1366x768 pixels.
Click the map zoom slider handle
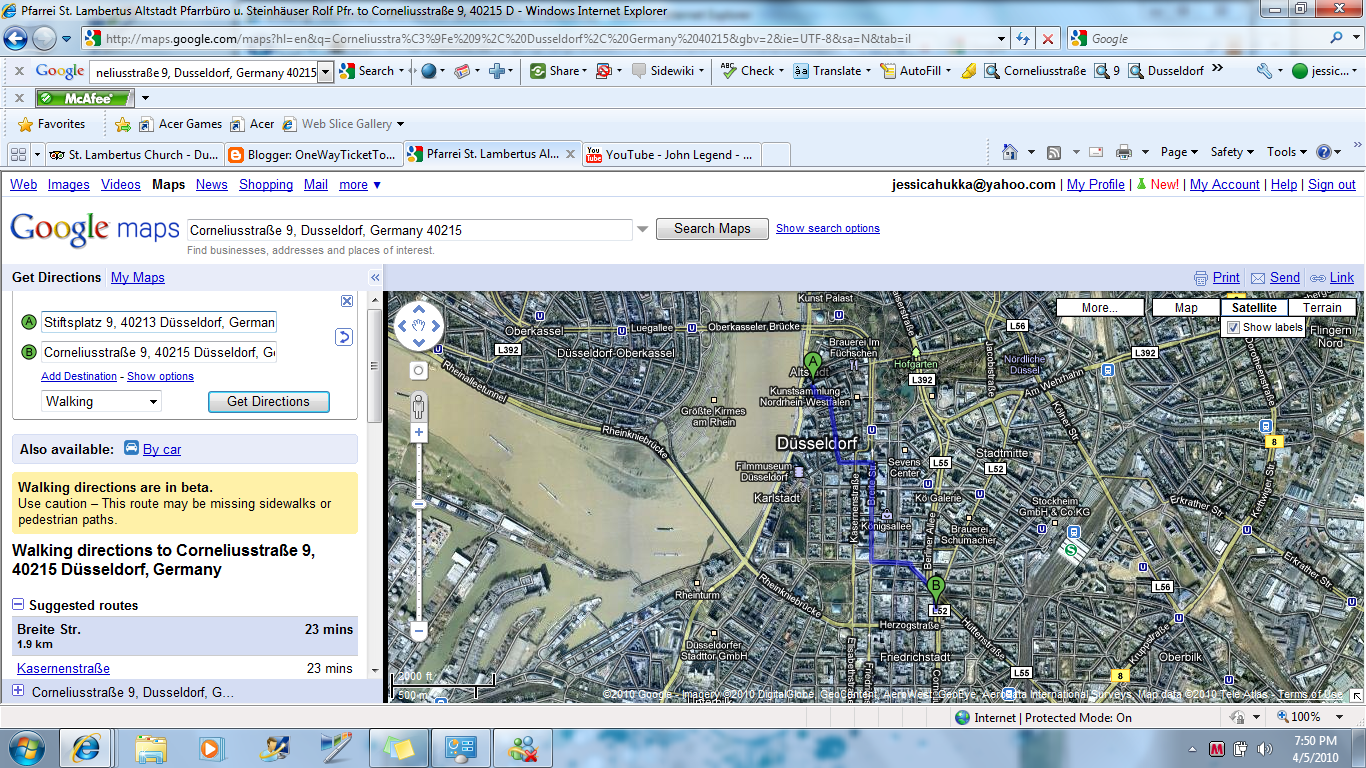[x=418, y=504]
